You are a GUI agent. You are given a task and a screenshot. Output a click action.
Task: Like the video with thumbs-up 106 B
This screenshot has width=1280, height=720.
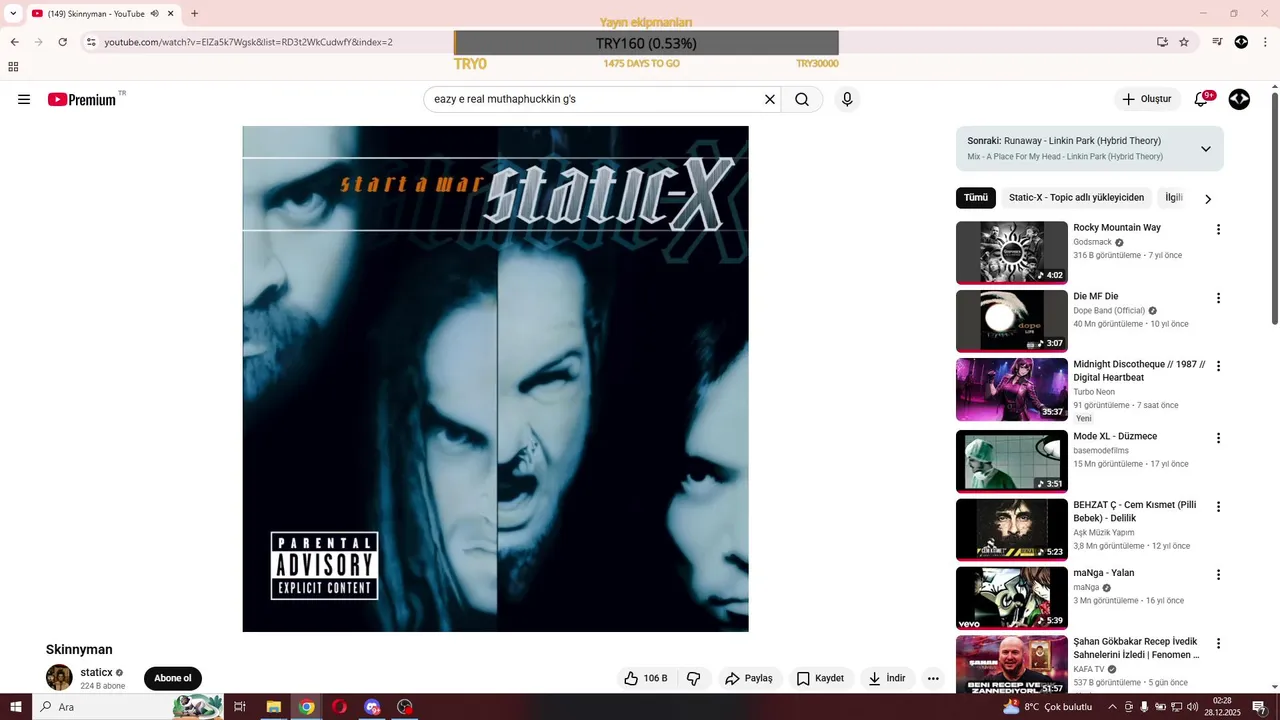tap(646, 678)
